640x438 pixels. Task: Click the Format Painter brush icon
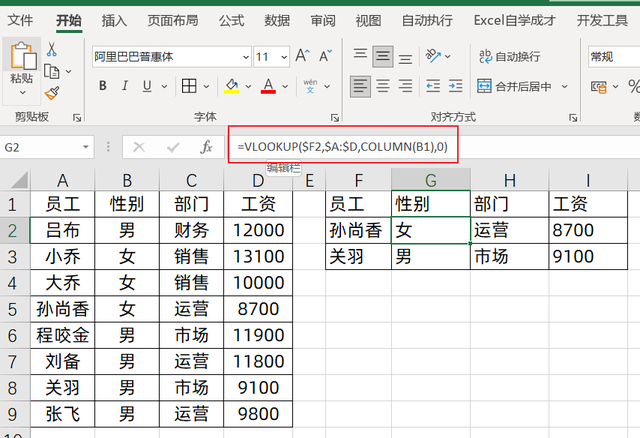click(x=51, y=93)
